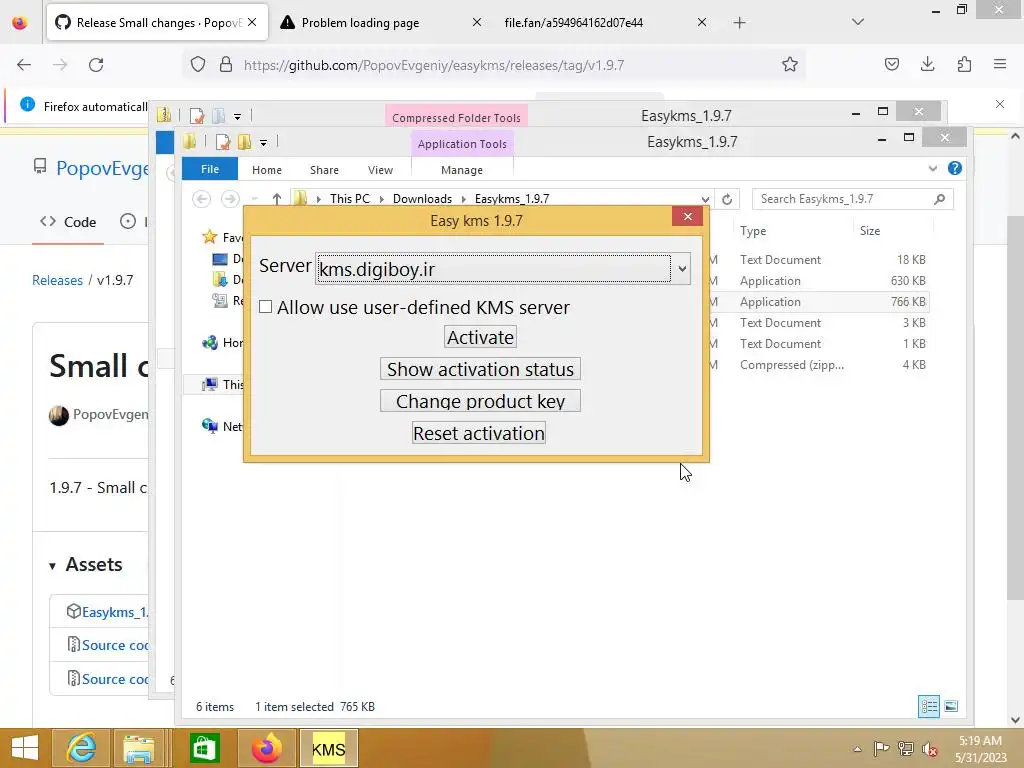
Task: Expand the Explorer ribbon chevron
Action: coord(933,168)
